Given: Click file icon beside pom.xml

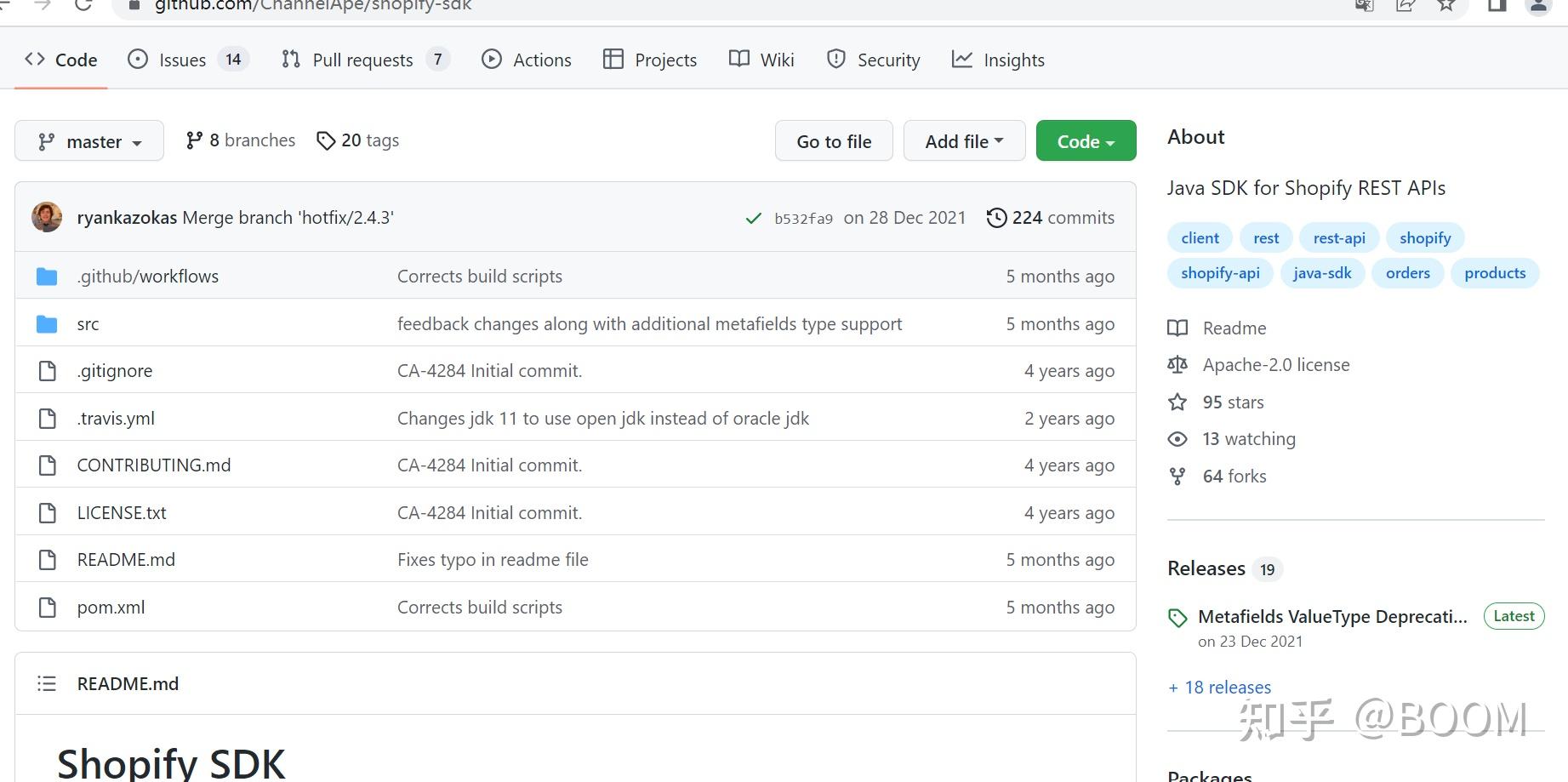Looking at the screenshot, I should [48, 608].
